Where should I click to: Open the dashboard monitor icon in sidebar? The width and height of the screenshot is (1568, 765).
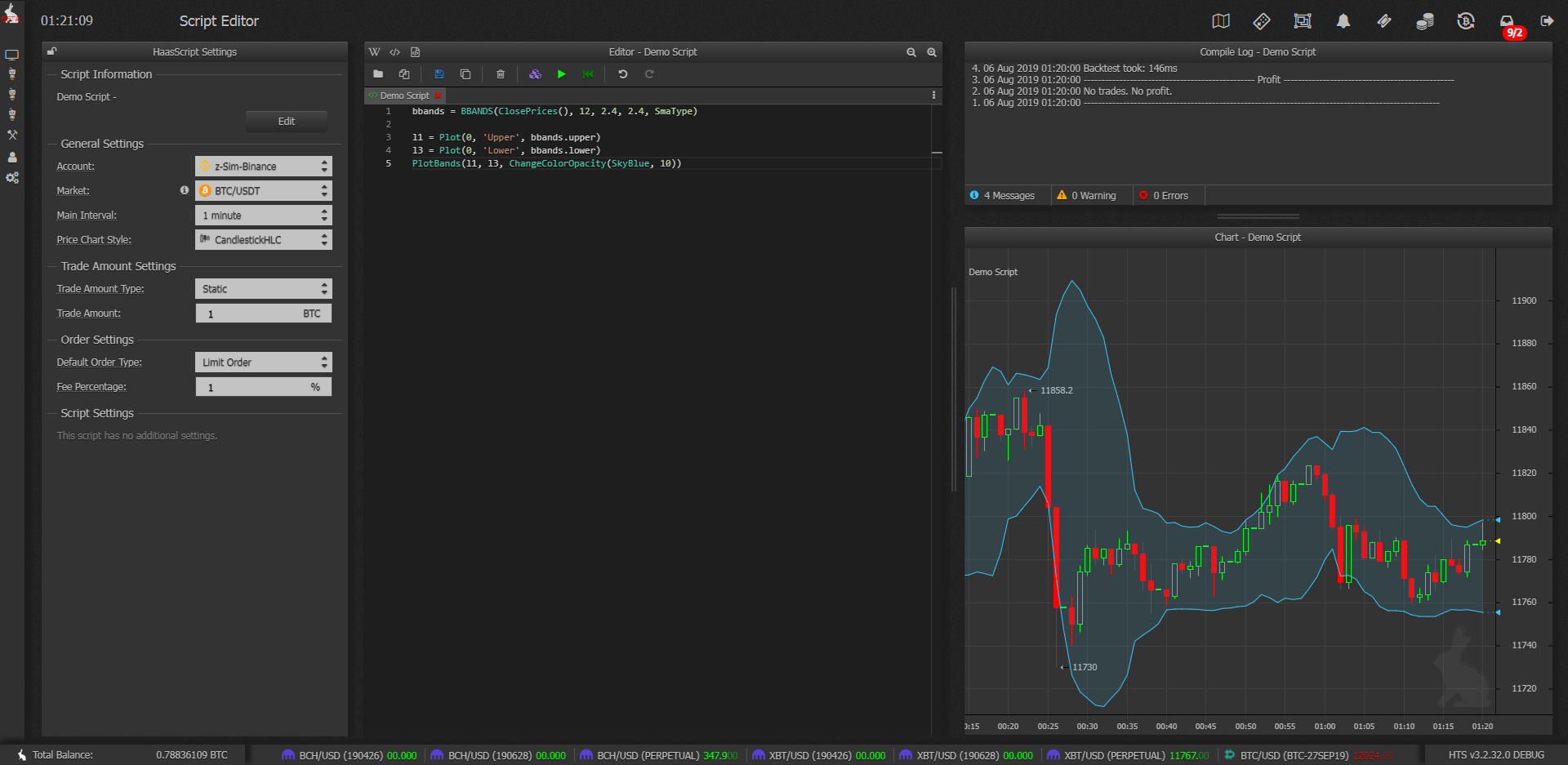pyautogui.click(x=11, y=56)
